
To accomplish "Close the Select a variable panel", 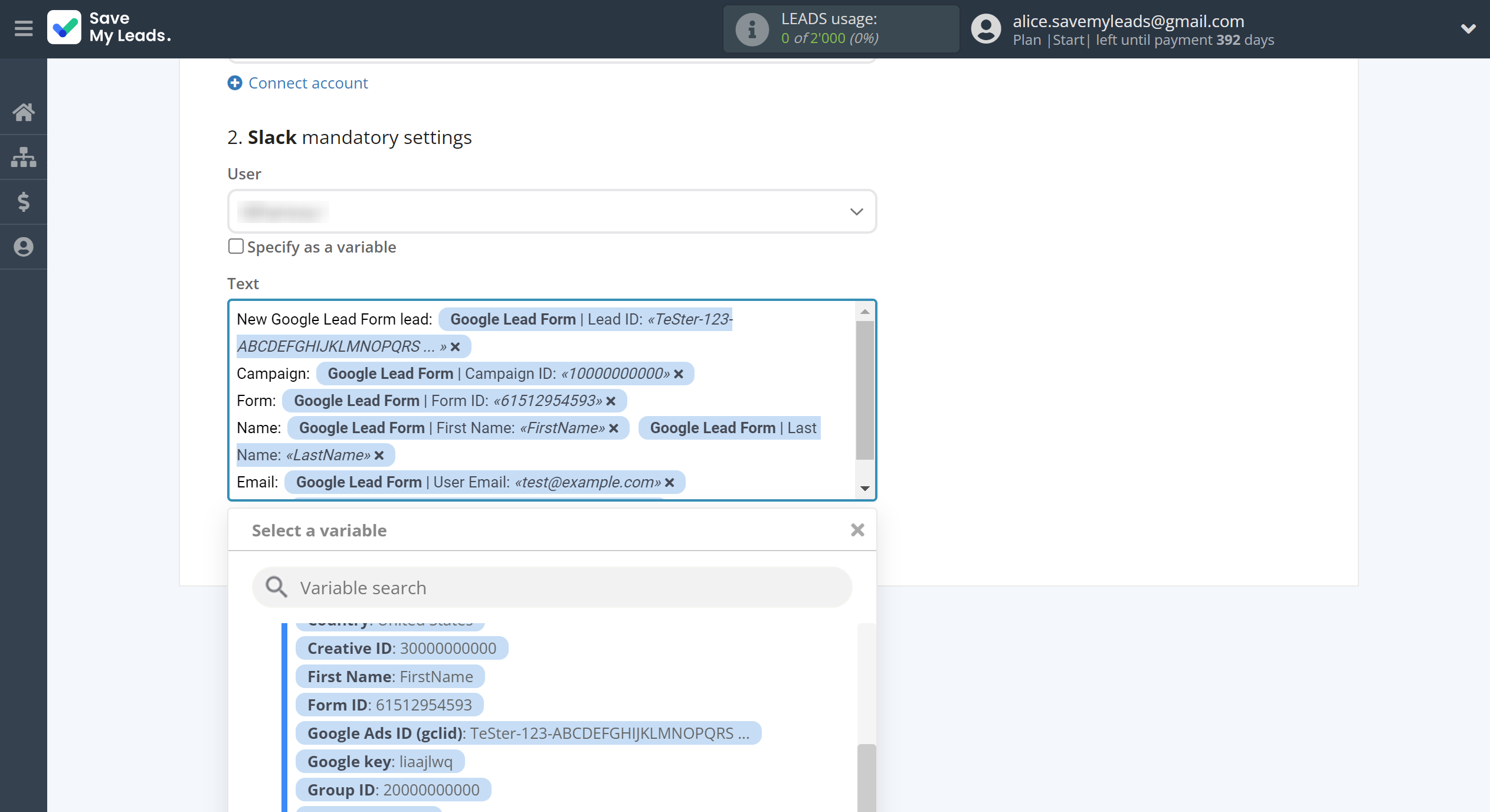I will [857, 530].
